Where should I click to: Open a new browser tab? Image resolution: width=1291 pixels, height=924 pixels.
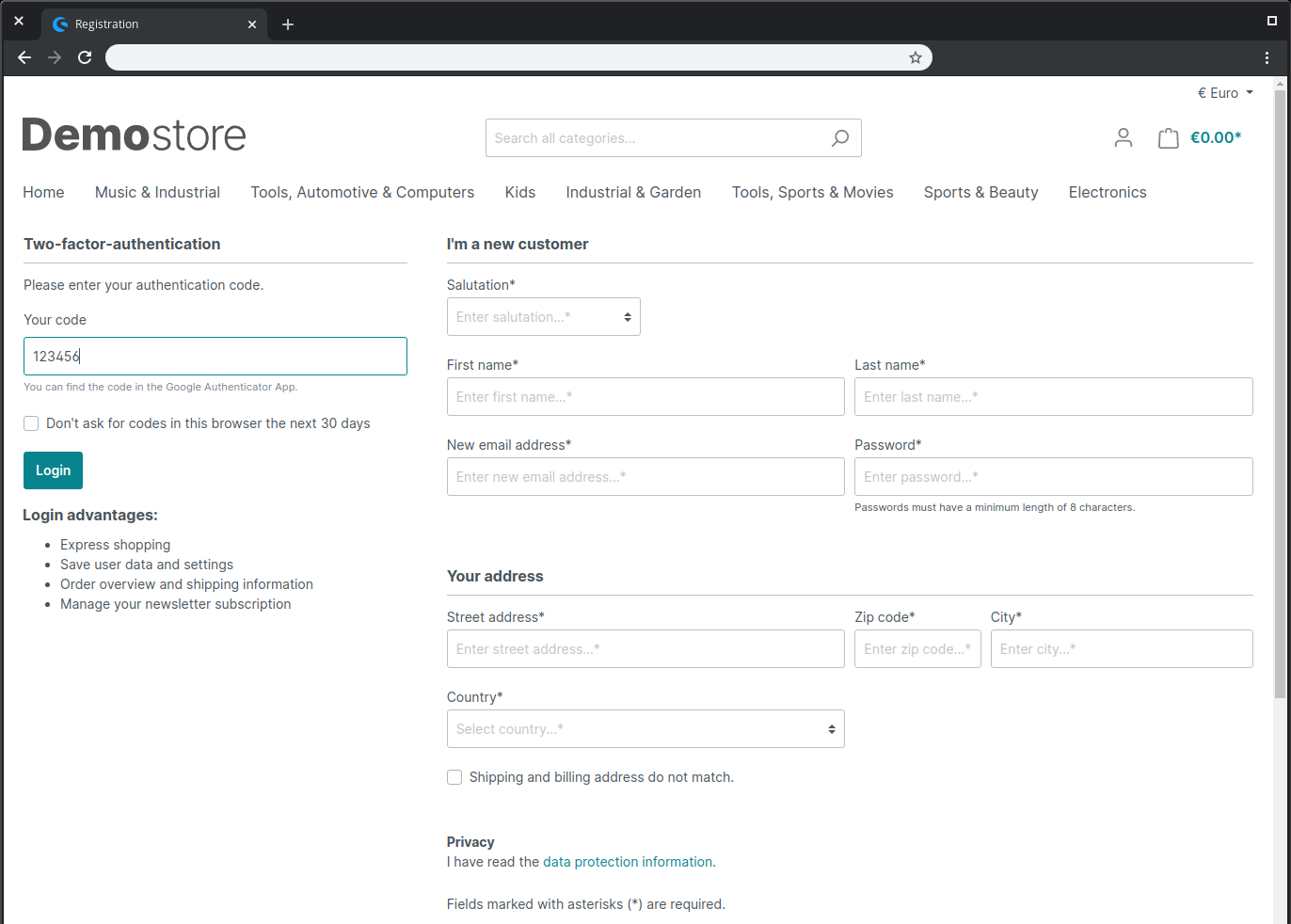(288, 24)
